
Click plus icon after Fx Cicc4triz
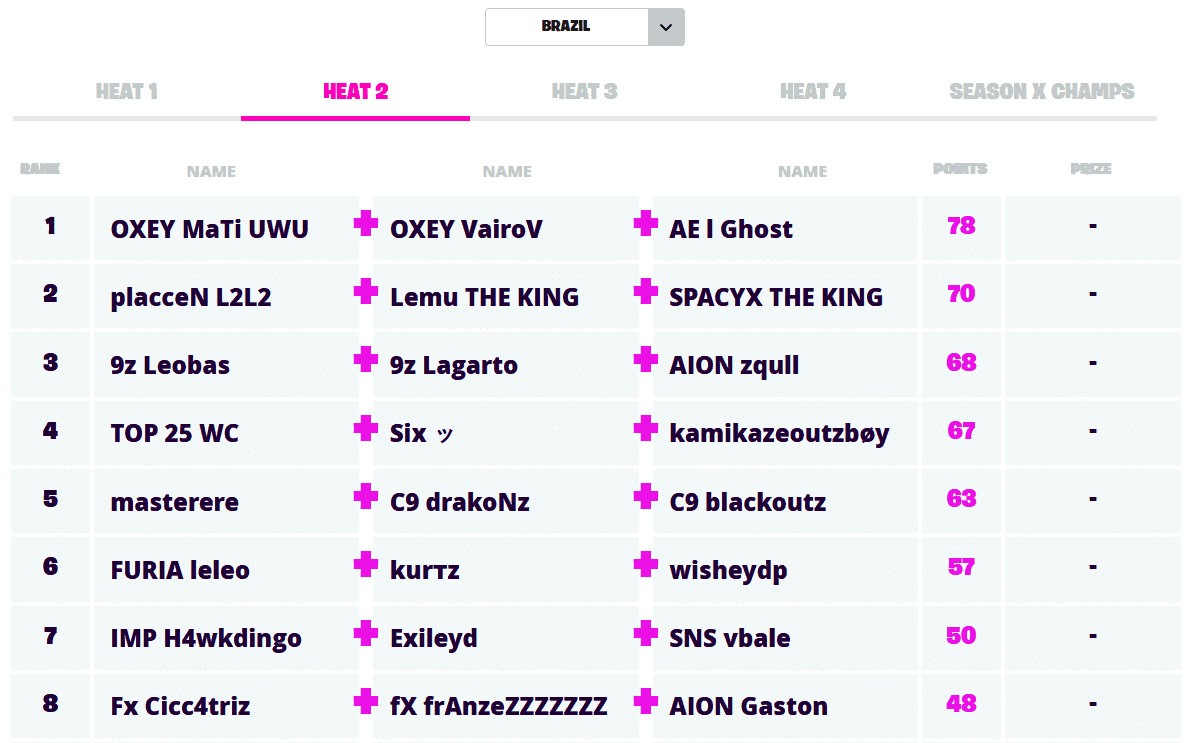[366, 702]
